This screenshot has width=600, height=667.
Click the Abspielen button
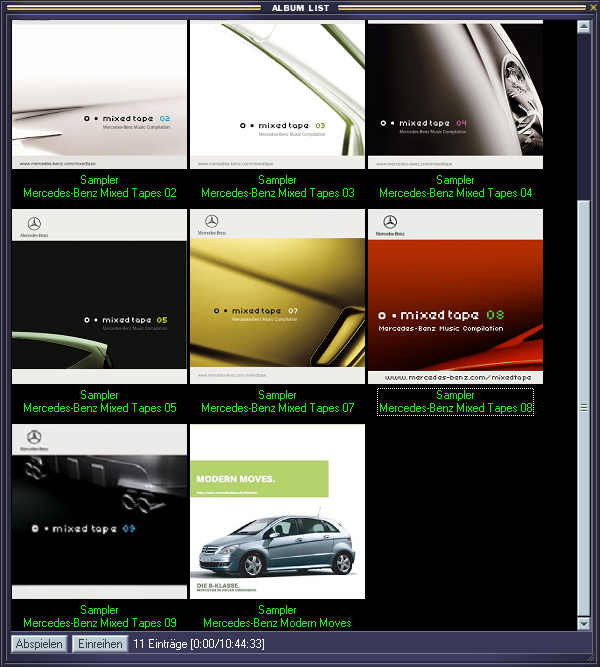39,644
